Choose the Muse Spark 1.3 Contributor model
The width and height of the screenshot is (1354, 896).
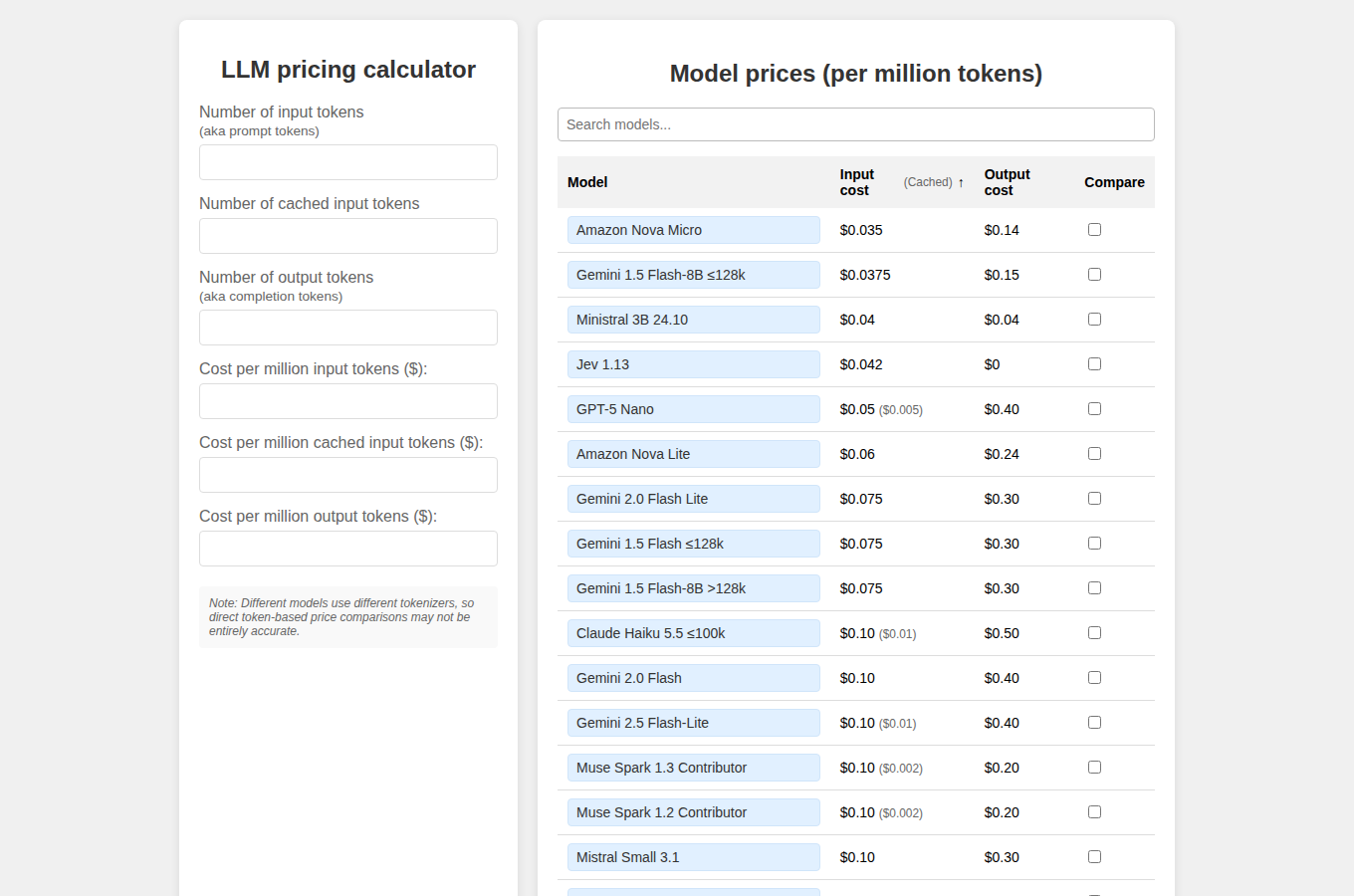pyautogui.click(x=694, y=768)
